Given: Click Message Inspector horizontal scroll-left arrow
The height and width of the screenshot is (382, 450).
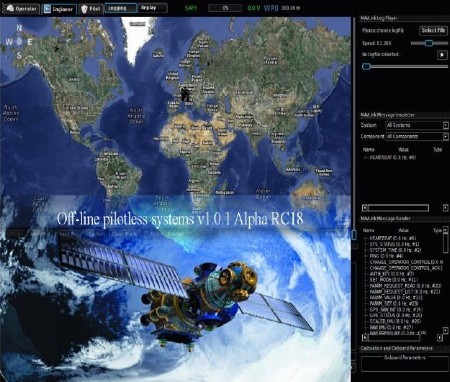Looking at the screenshot, I should point(365,208).
